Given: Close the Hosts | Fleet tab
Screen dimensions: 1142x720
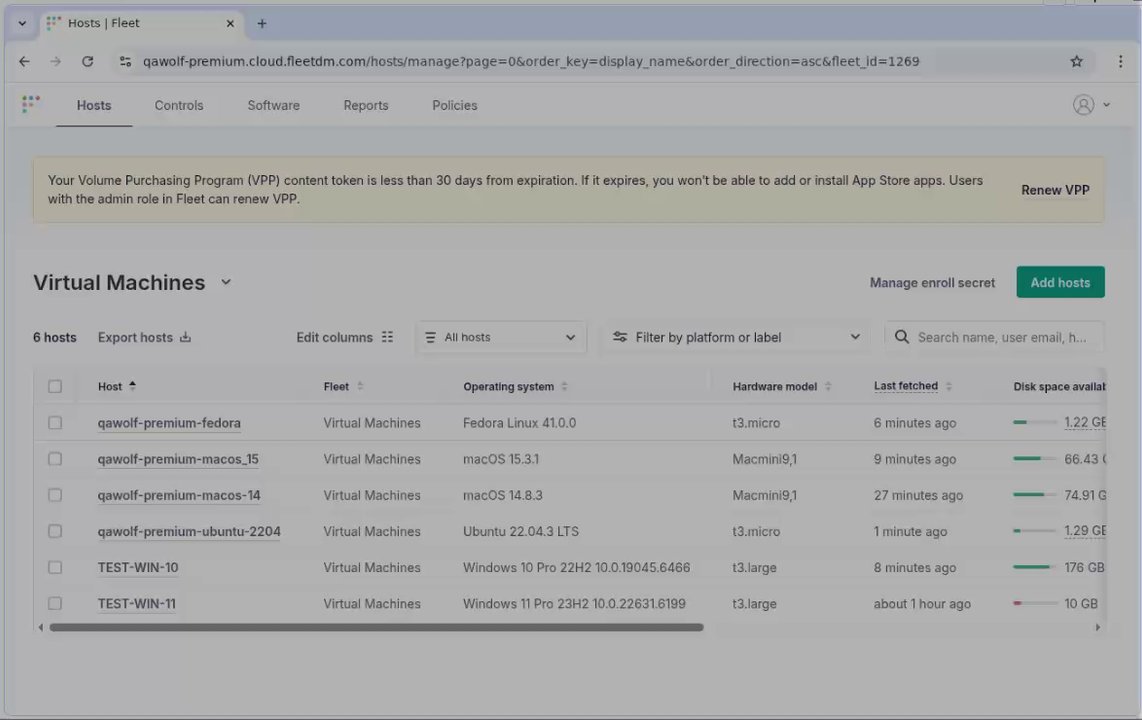Looking at the screenshot, I should tap(230, 23).
